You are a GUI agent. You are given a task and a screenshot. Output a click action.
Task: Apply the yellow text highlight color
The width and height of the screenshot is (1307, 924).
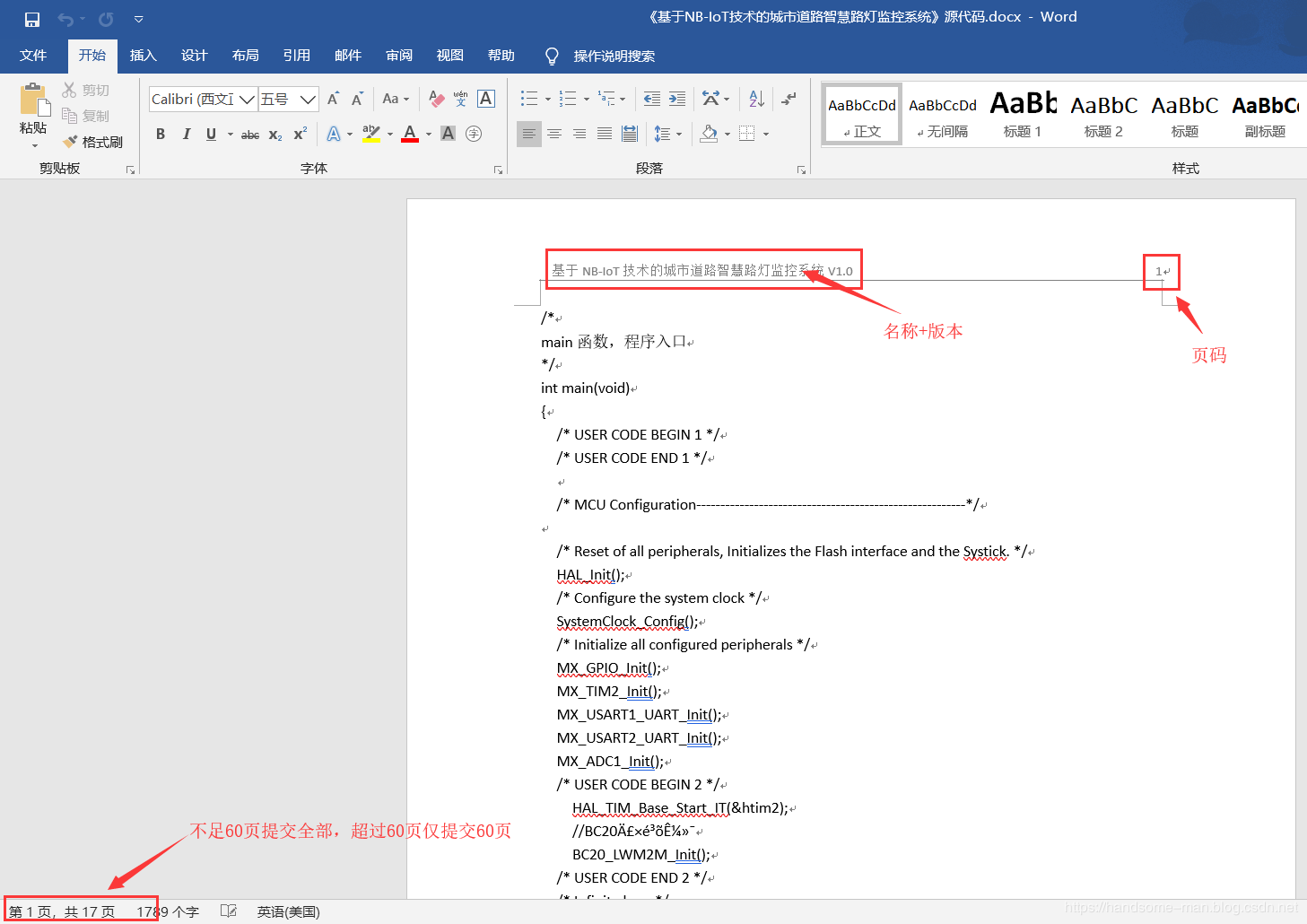[x=371, y=134]
